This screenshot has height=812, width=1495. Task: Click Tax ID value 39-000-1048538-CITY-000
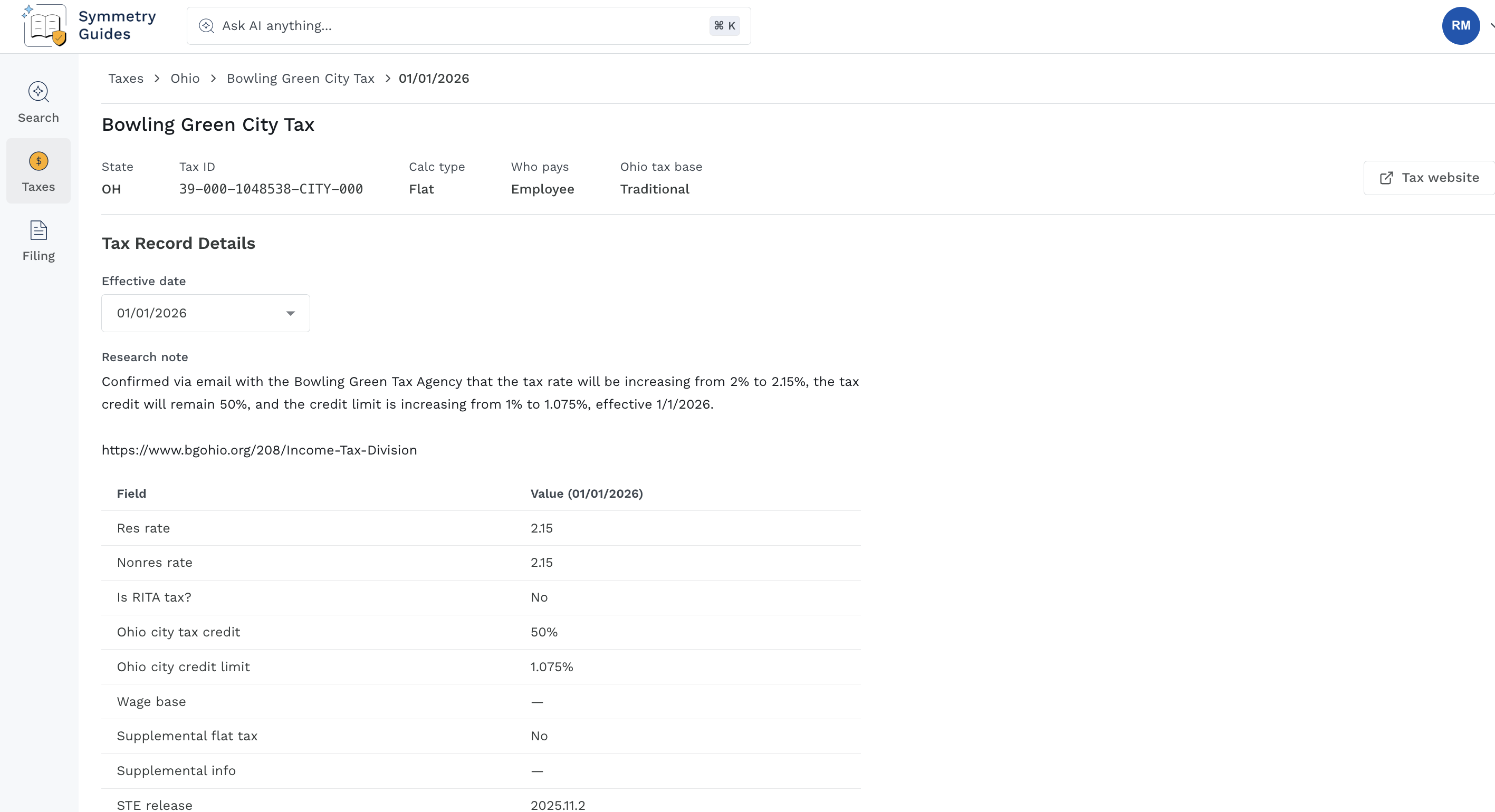tap(271, 189)
